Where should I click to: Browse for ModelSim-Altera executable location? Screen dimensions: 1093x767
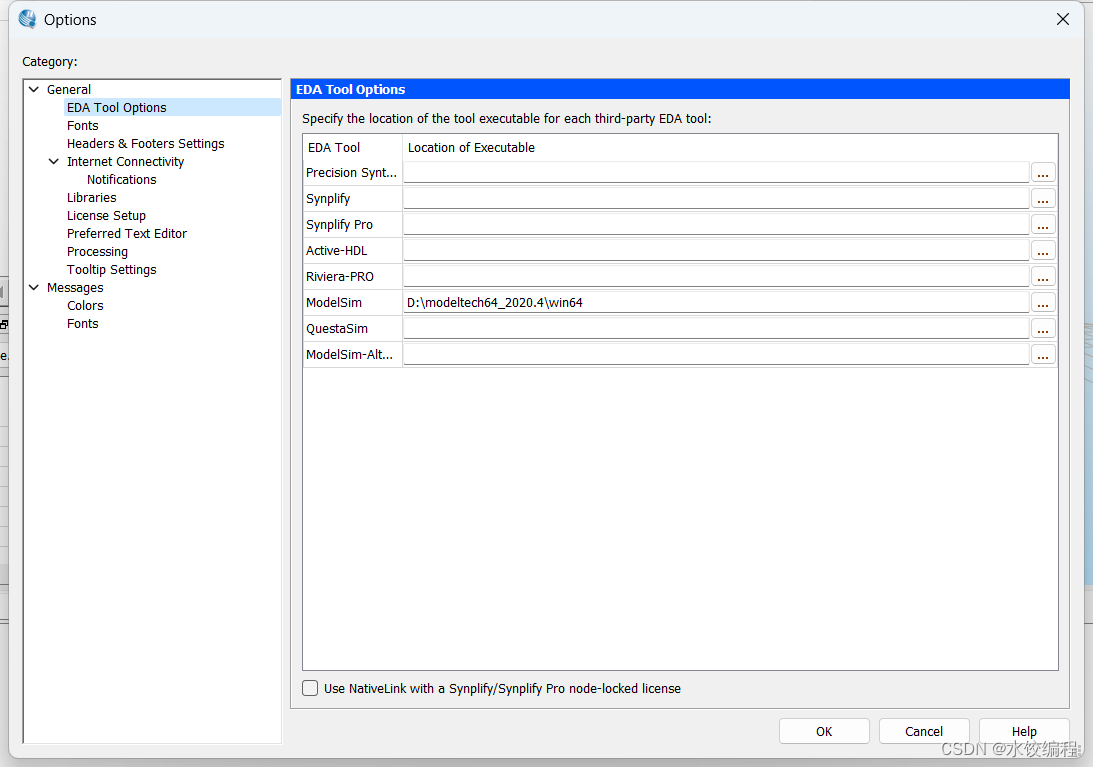1043,355
